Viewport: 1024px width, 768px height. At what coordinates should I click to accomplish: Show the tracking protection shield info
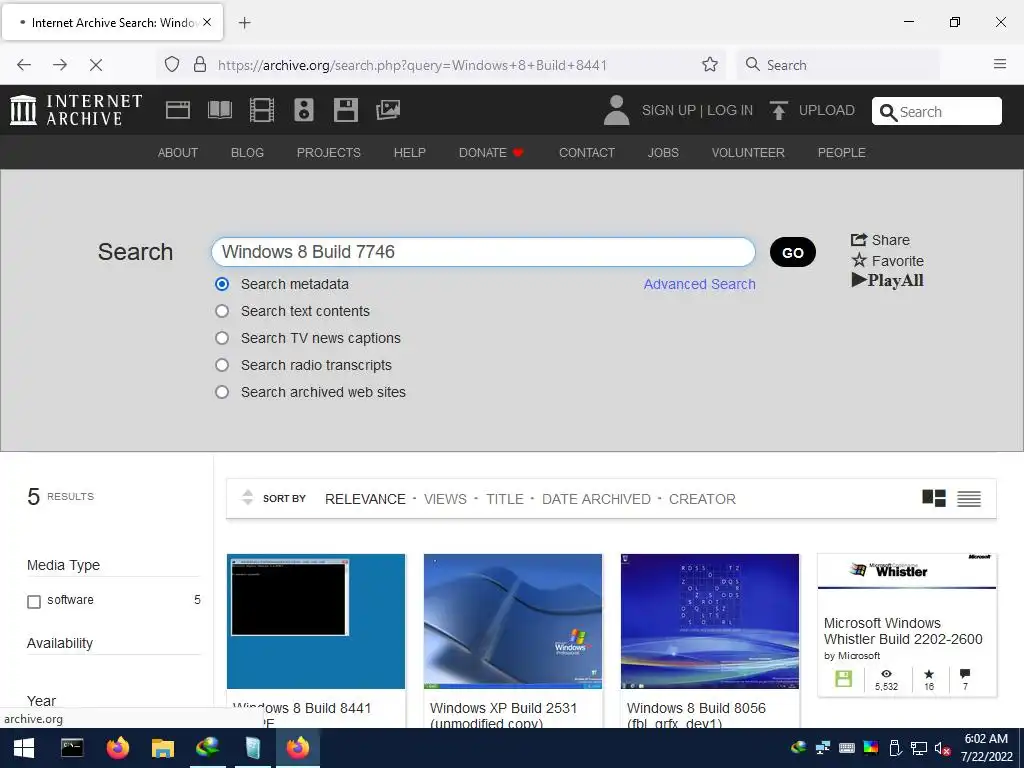(x=172, y=65)
